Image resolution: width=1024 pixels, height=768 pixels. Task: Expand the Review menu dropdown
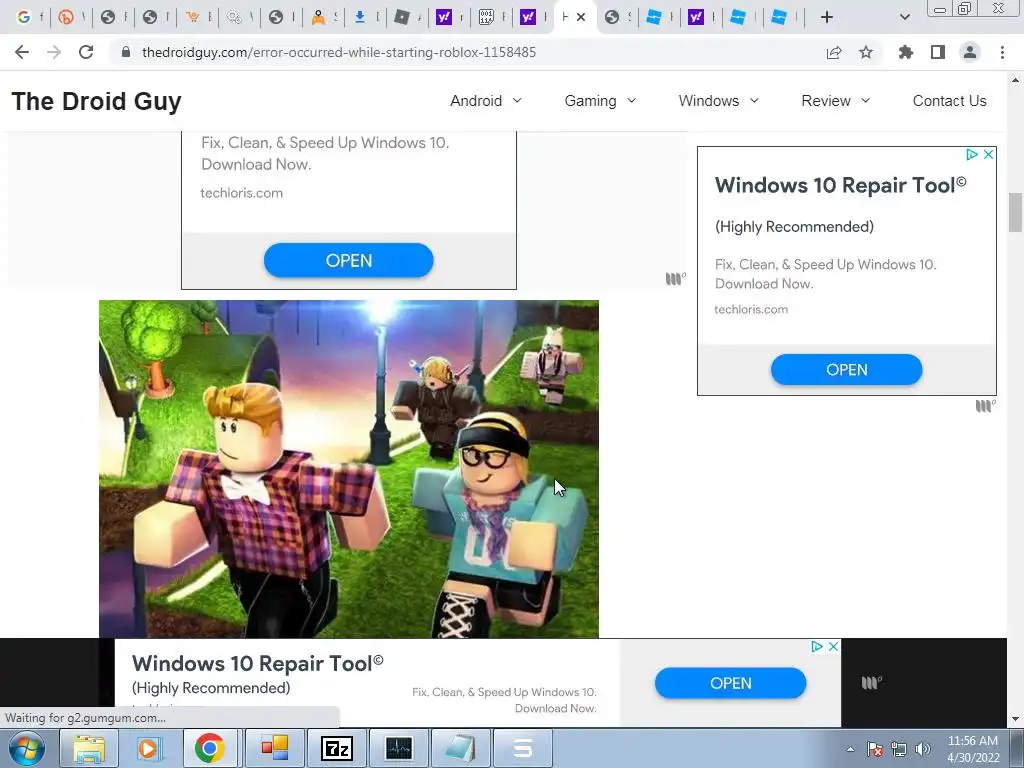836,101
